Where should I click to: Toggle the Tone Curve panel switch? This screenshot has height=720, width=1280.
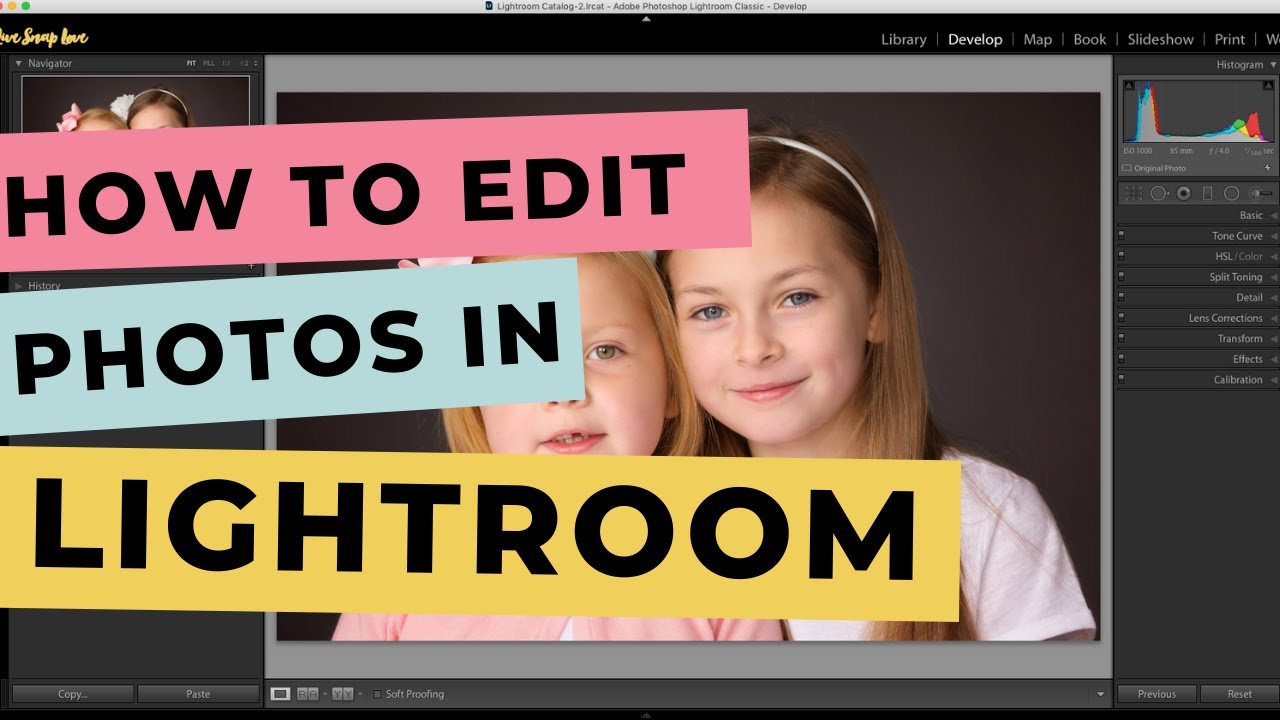1121,236
